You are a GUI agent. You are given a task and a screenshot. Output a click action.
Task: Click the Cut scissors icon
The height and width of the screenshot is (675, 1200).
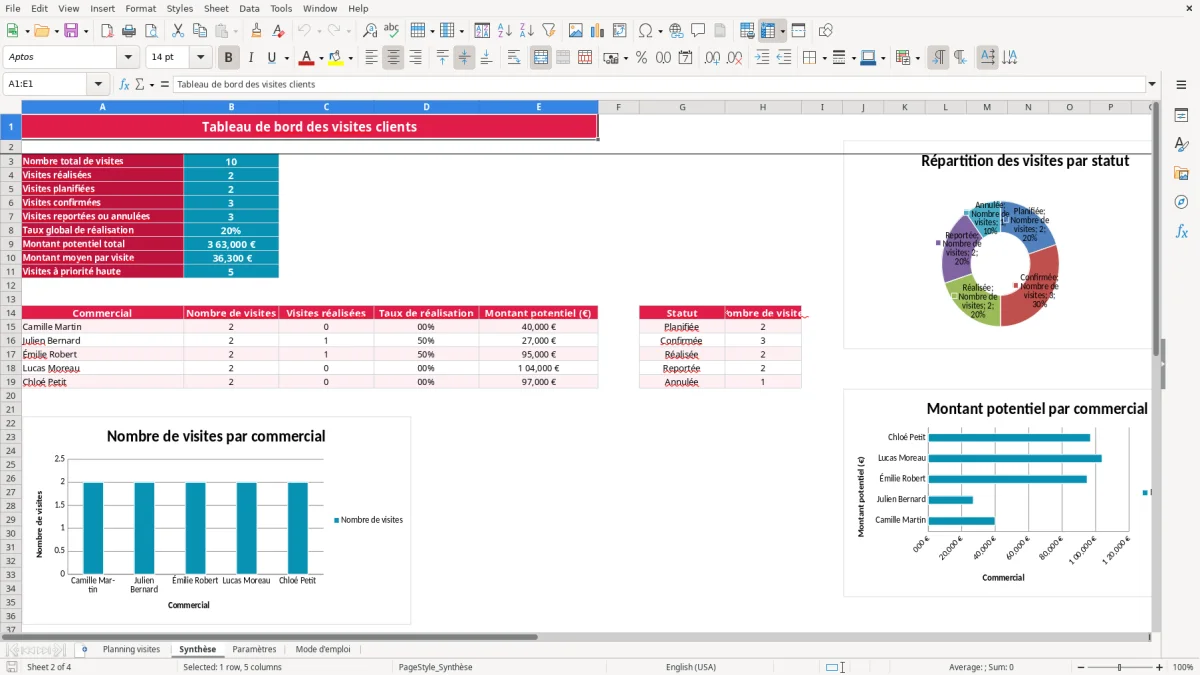[177, 31]
